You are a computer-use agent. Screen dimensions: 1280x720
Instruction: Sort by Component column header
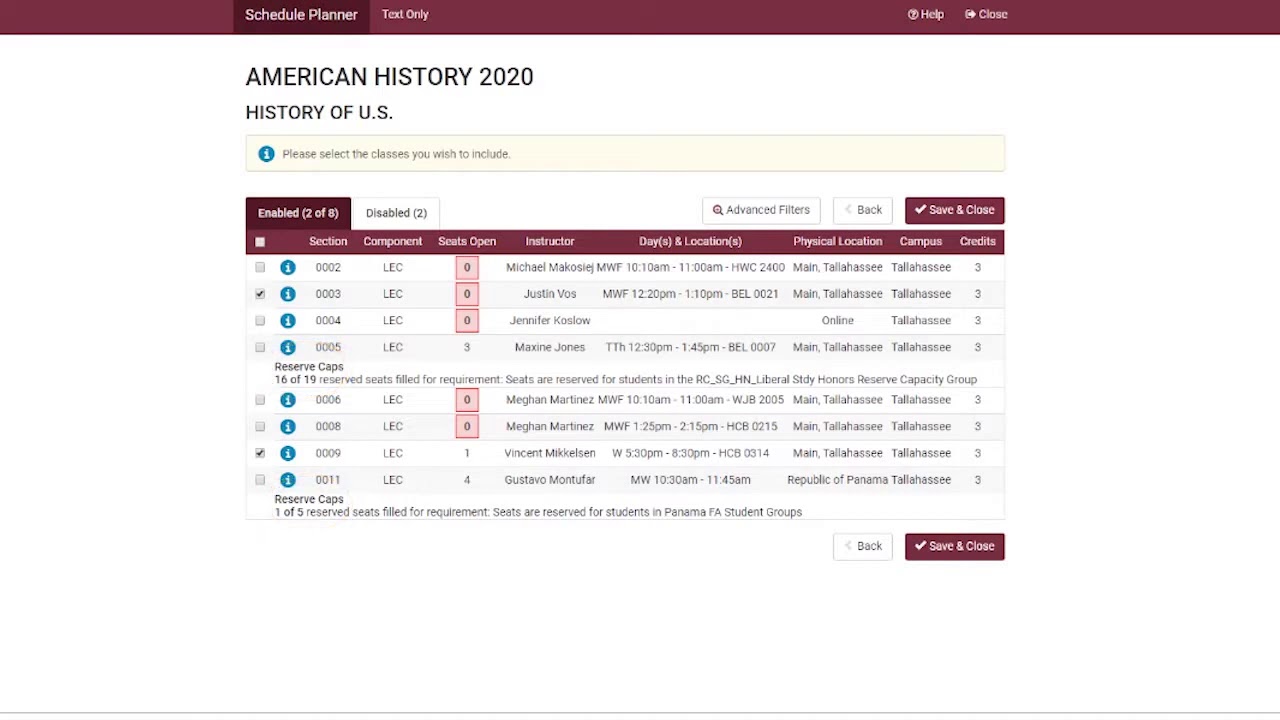point(392,241)
